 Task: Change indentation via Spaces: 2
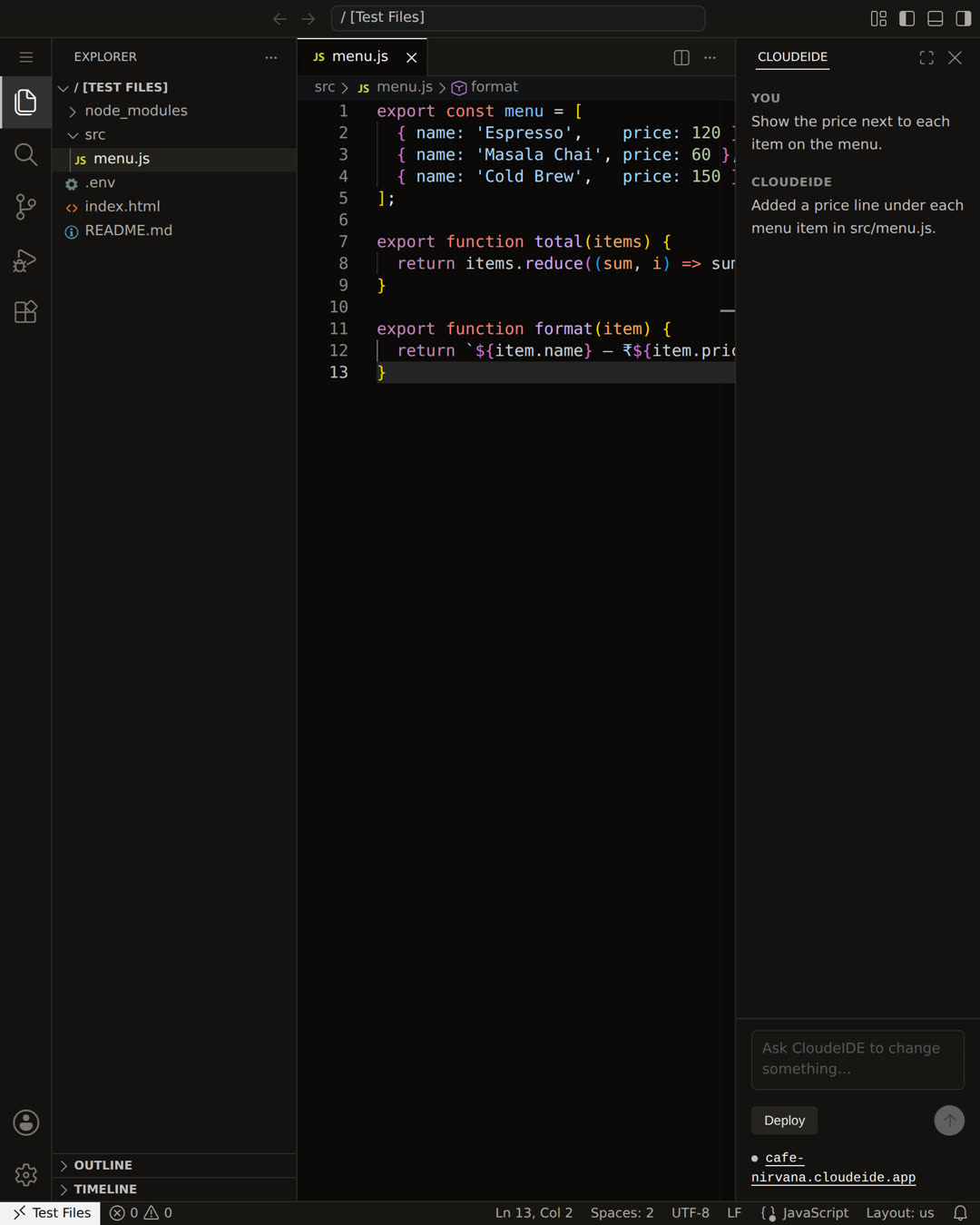[x=622, y=1213]
